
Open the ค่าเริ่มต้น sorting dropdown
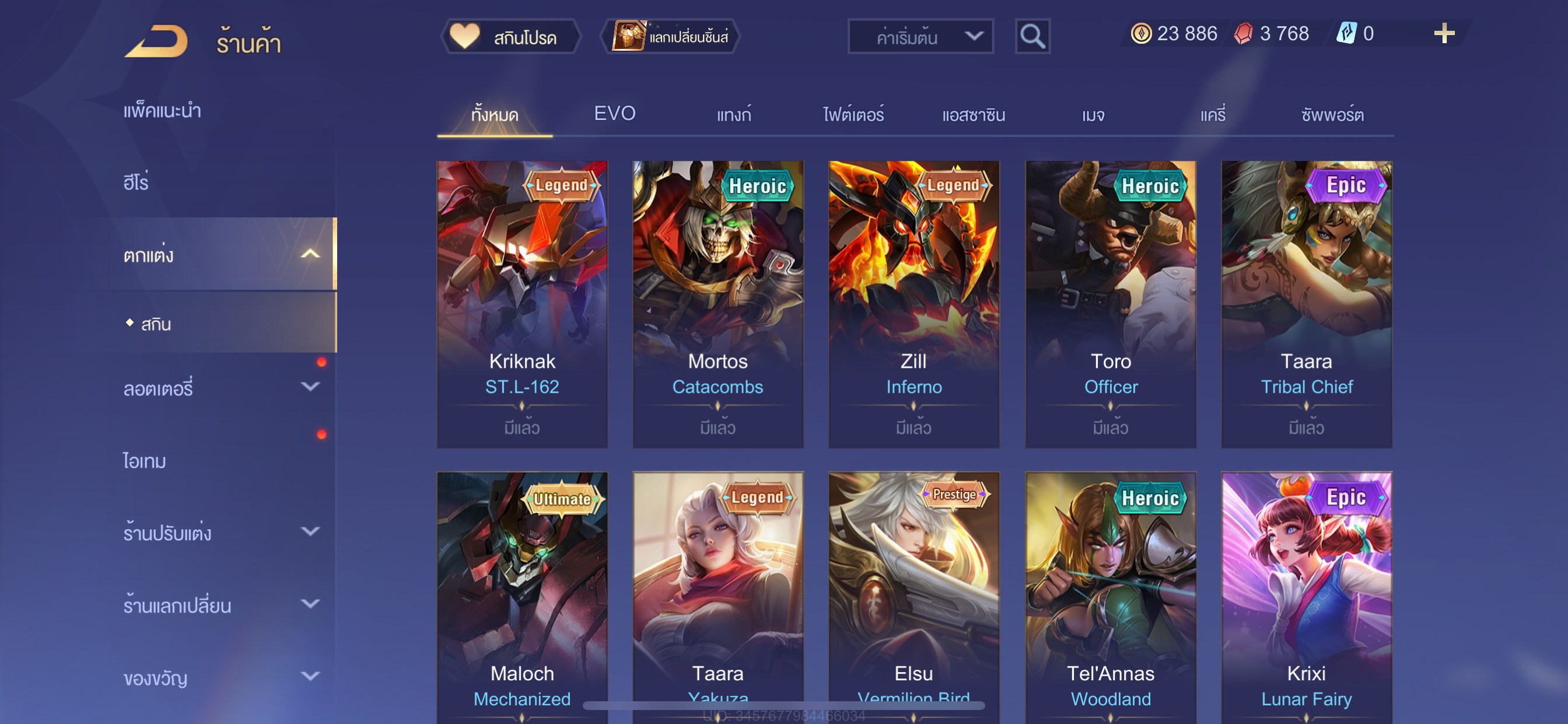click(921, 37)
